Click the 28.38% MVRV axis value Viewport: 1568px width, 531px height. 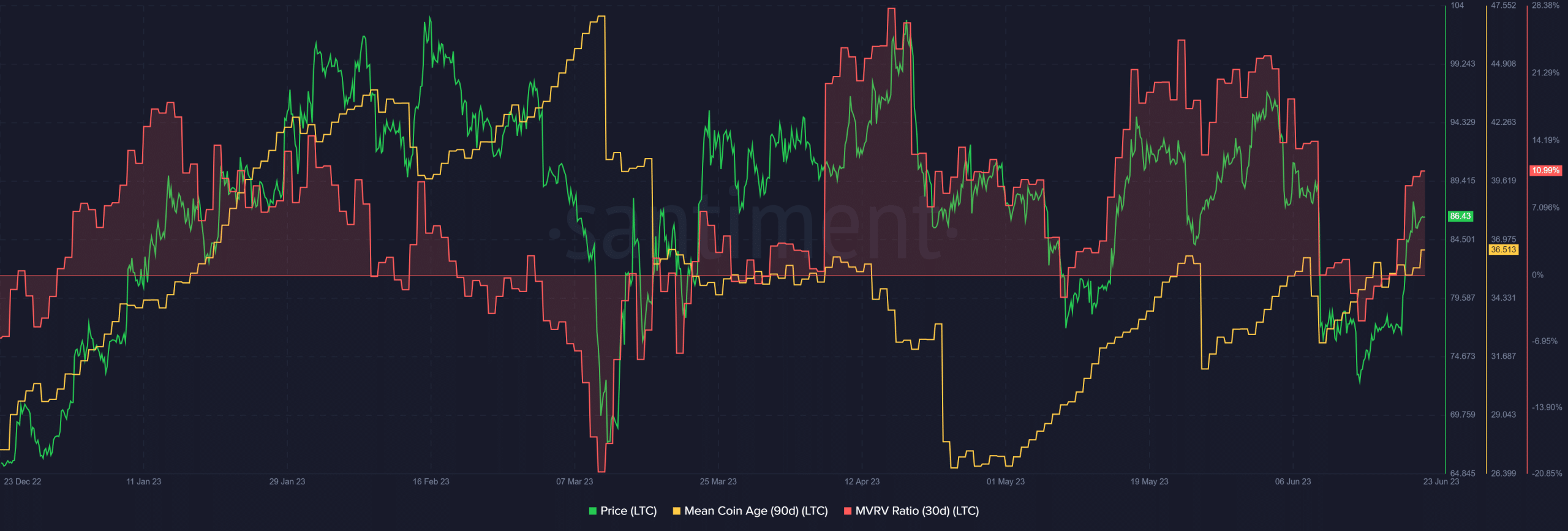tap(1545, 5)
